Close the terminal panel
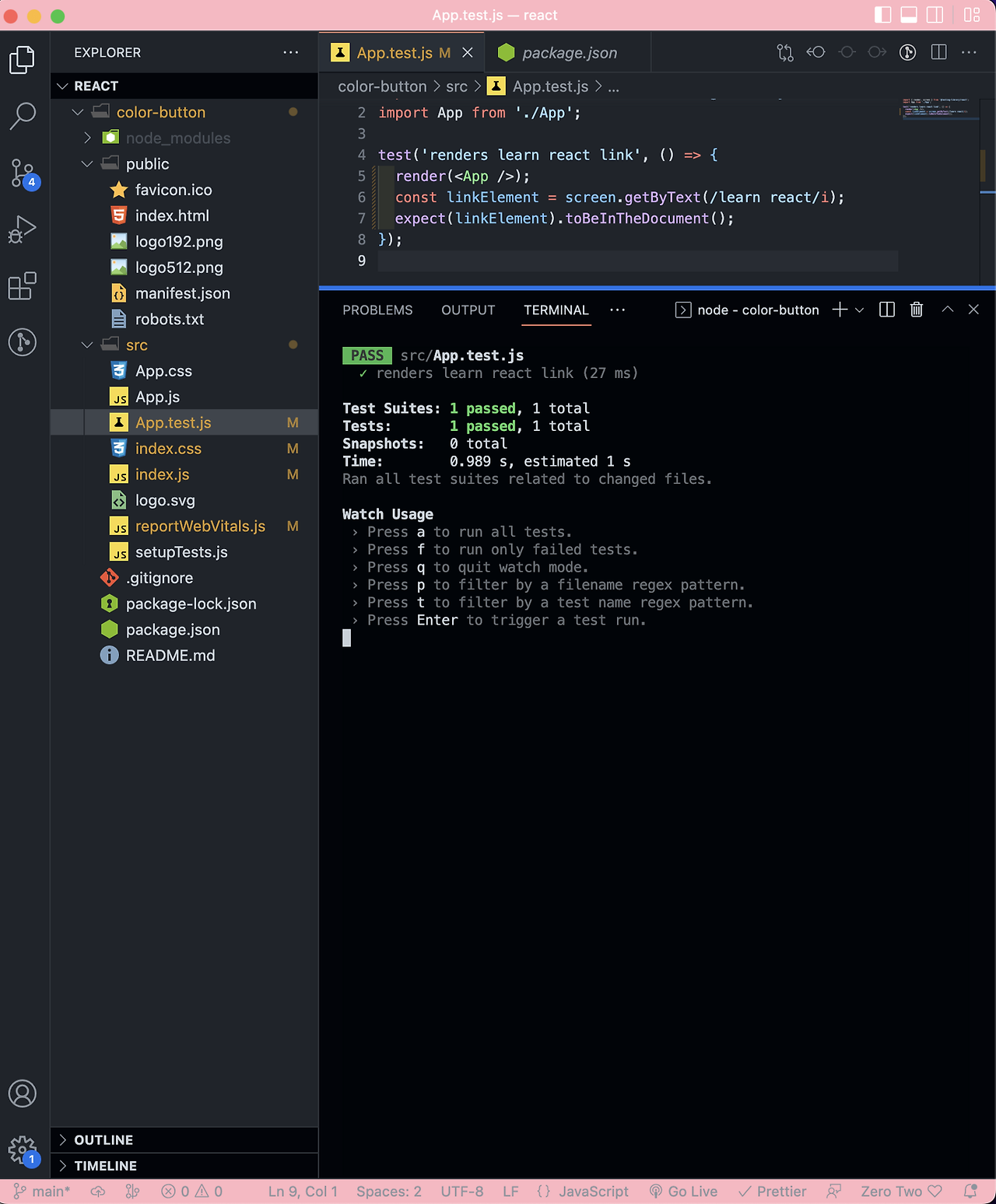The image size is (996, 1204). pos(973,310)
